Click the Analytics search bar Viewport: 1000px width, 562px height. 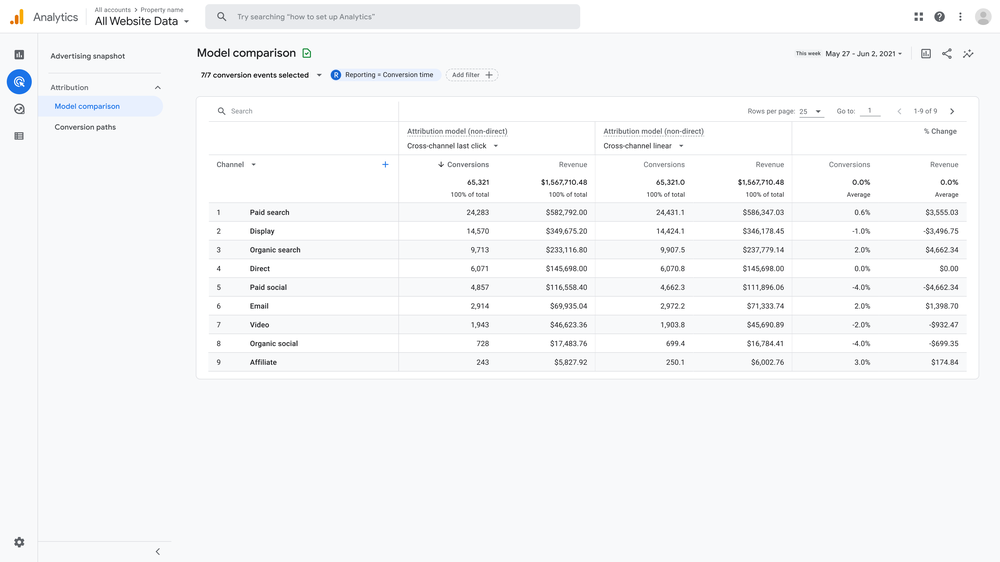coord(393,17)
